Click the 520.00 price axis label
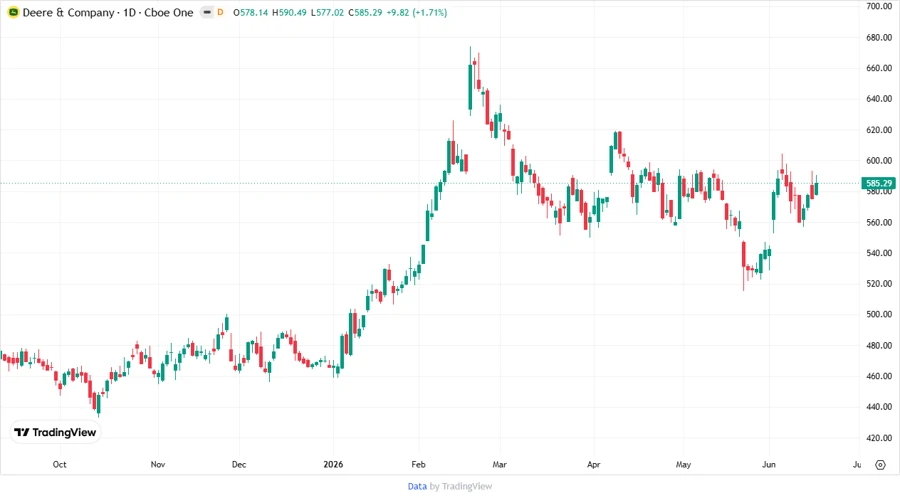The width and height of the screenshot is (900, 498). point(879,283)
